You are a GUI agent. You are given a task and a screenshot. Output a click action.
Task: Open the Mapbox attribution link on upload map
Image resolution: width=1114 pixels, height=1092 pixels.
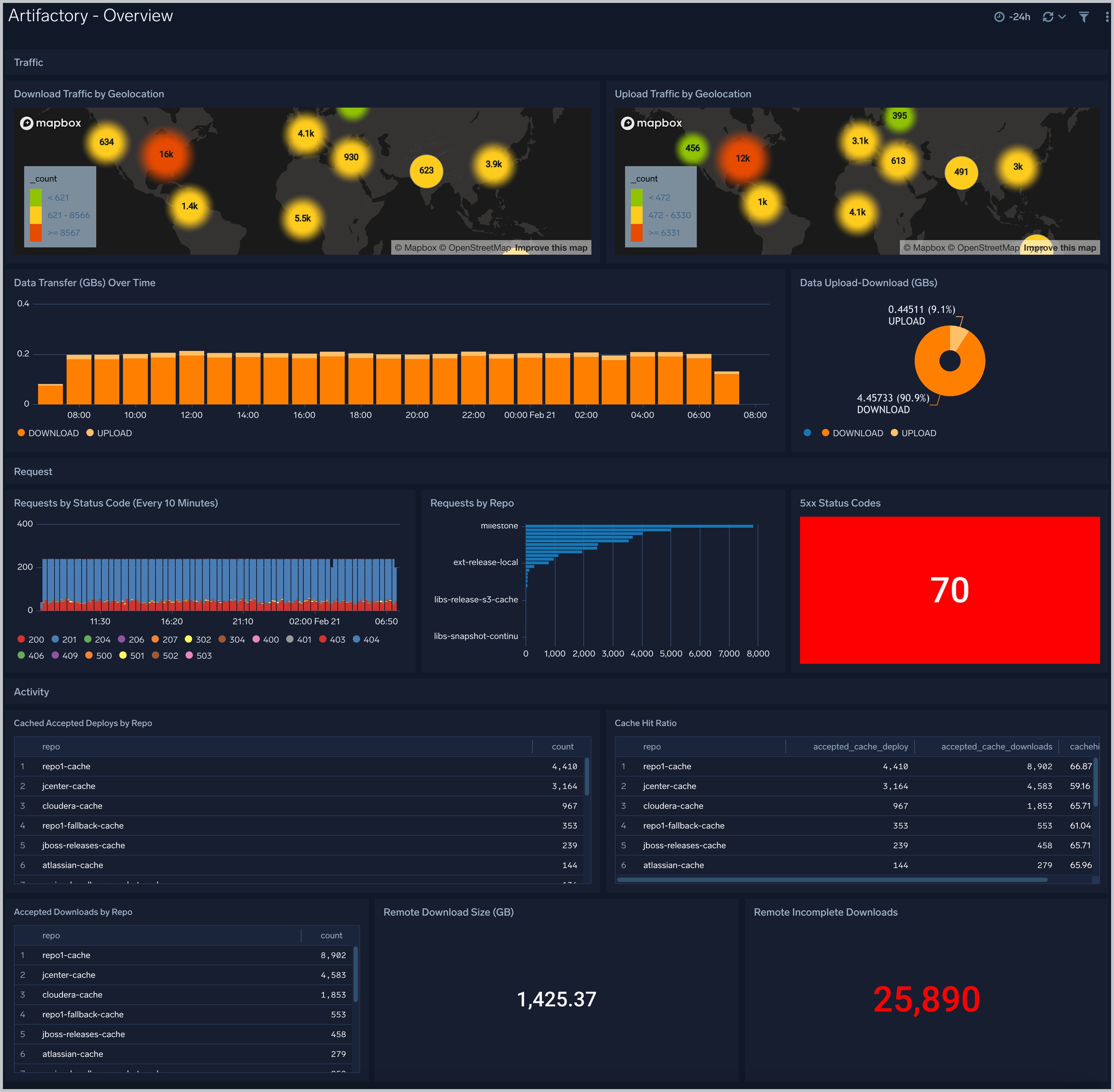(x=924, y=248)
